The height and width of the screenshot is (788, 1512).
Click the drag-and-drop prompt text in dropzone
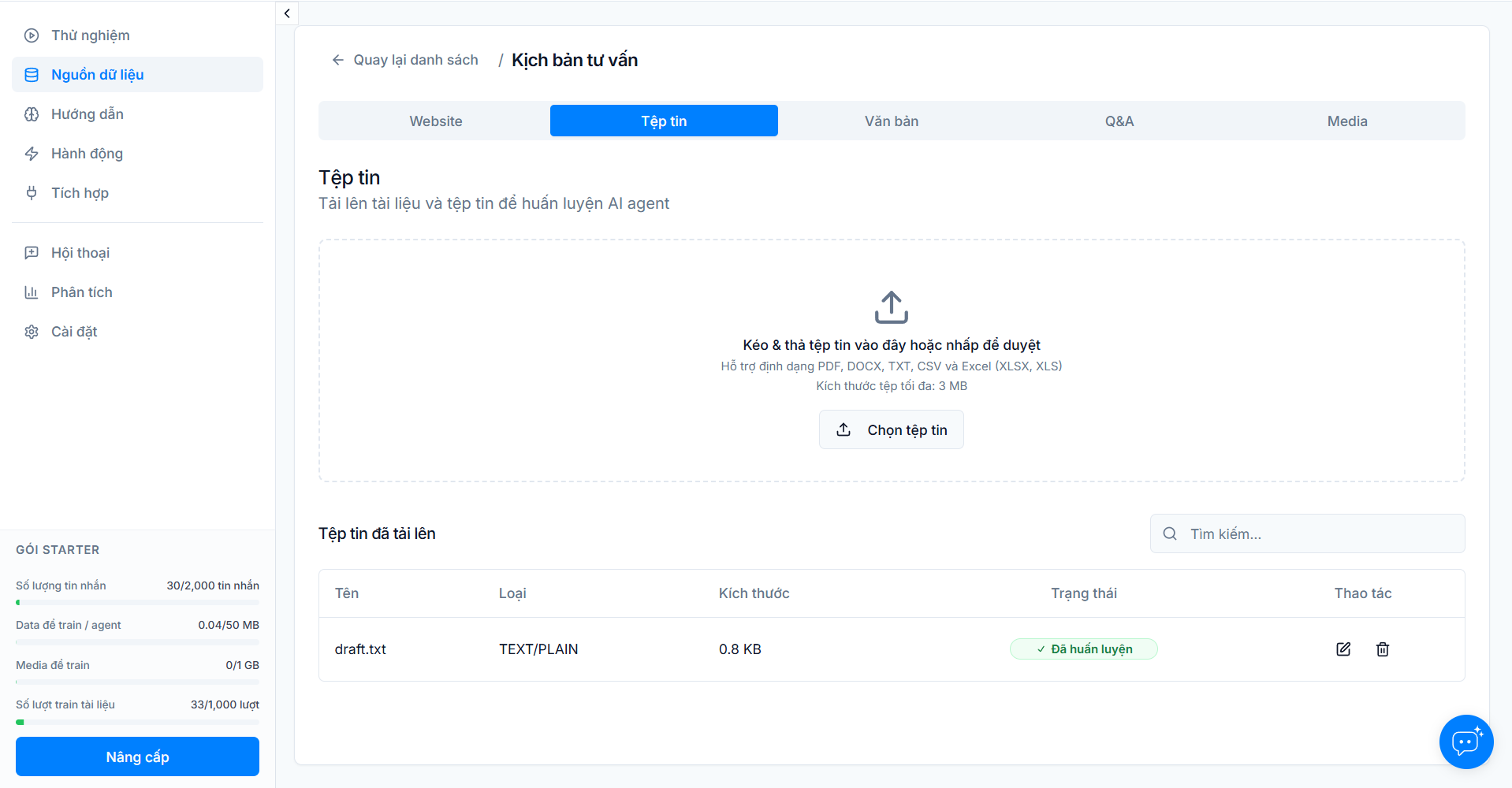coord(892,345)
